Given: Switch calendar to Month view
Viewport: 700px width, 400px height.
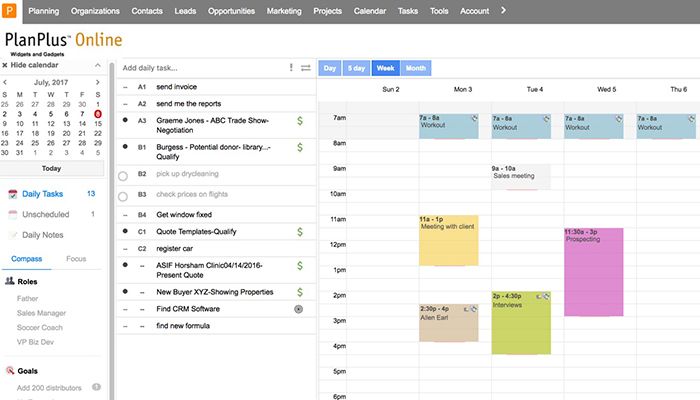Looking at the screenshot, I should coord(415,68).
